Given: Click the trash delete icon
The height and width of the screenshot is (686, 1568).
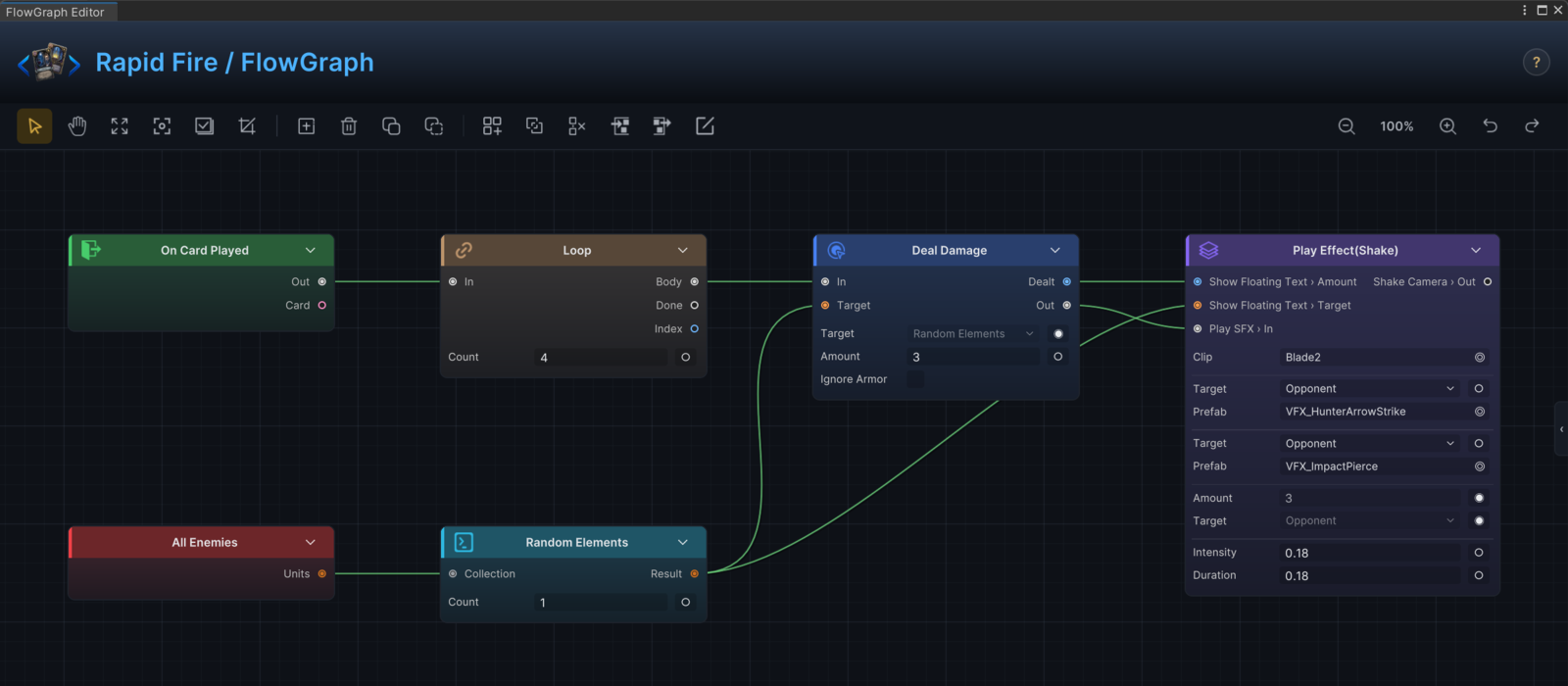Looking at the screenshot, I should (x=349, y=126).
